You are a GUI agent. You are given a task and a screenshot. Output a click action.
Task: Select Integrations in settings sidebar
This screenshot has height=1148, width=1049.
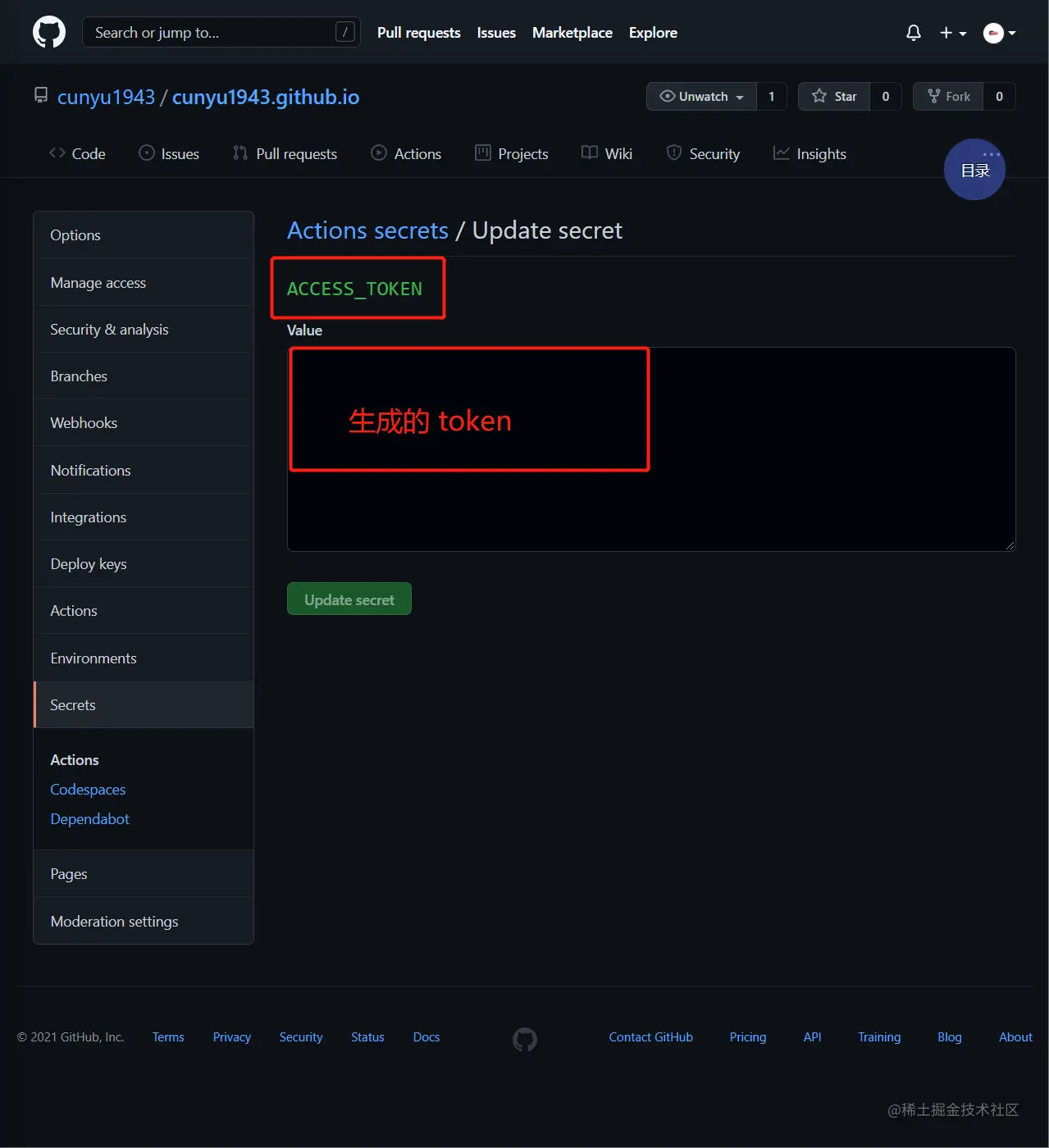144,517
